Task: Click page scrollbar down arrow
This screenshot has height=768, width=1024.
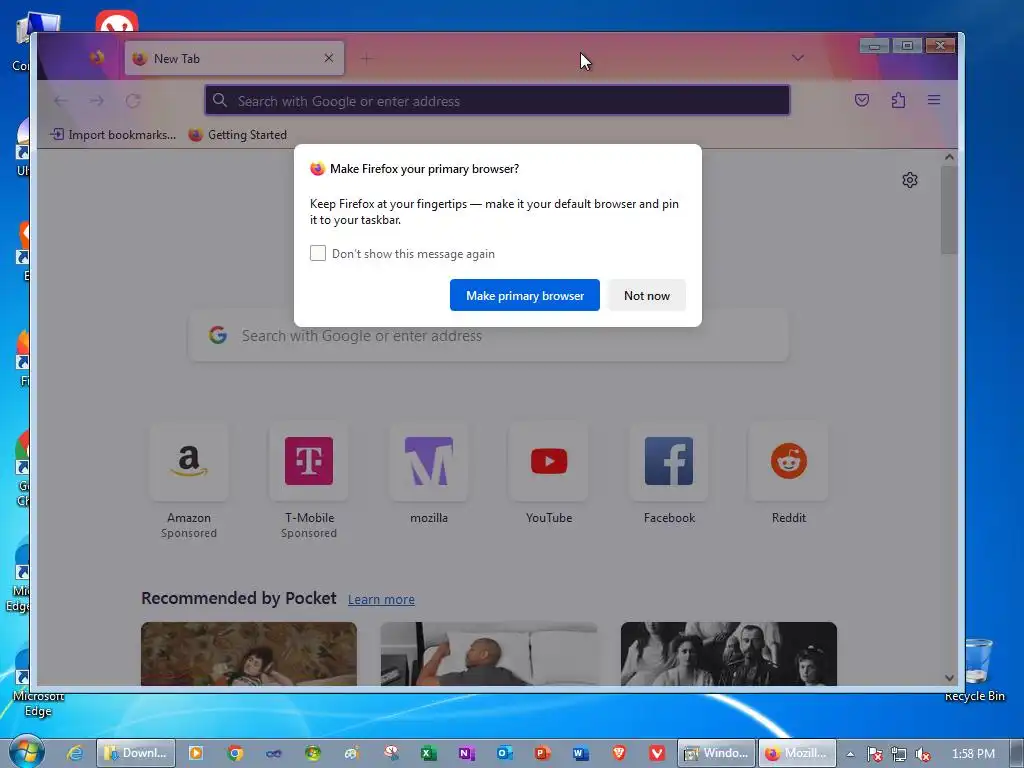Action: pyautogui.click(x=949, y=678)
